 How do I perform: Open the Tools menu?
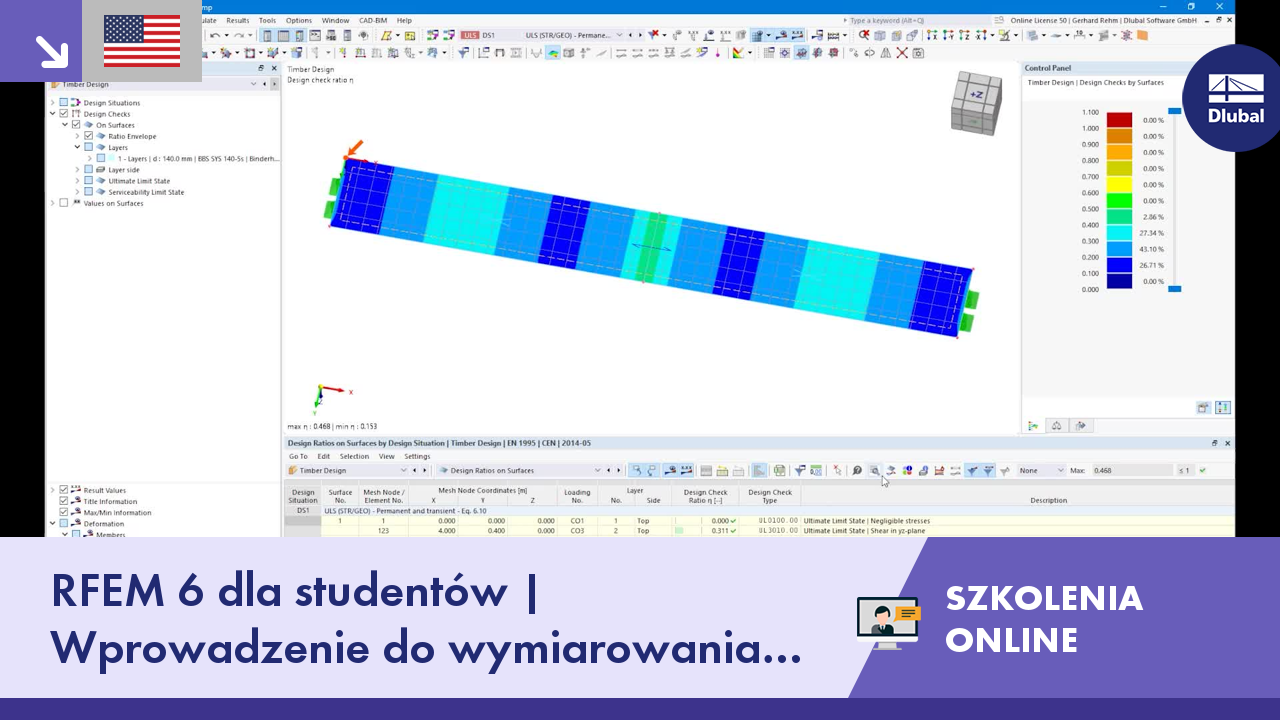(x=267, y=20)
